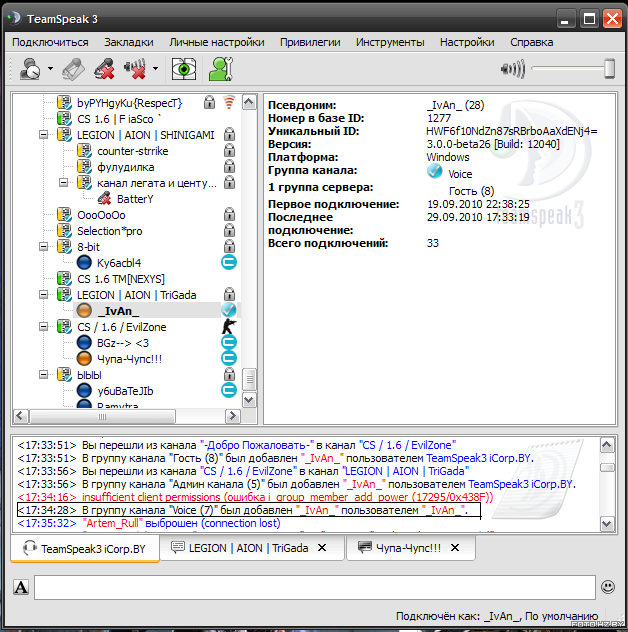Collapse the 8-bit channel node
628x632 pixels.
44,246
